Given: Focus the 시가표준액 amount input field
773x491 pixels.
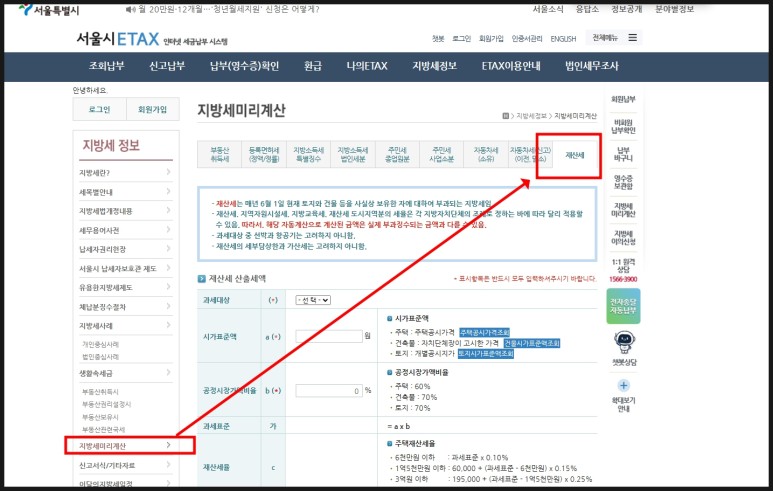Looking at the screenshot, I should click(329, 336).
